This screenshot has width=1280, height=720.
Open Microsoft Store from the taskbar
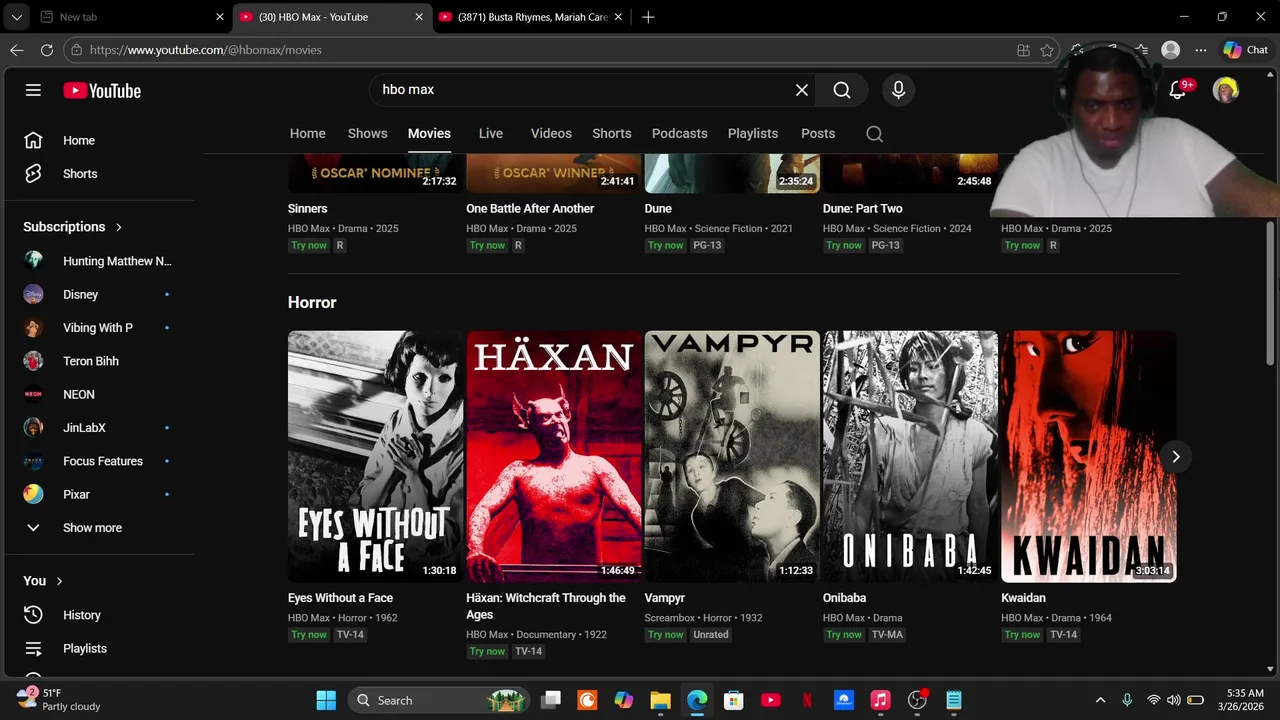tap(734, 700)
